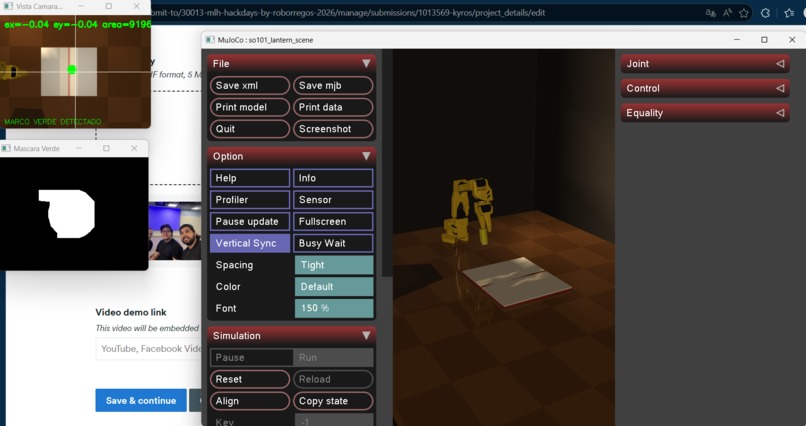Click the yellow robot arm in viewport
The width and height of the screenshot is (806, 426).
(469, 211)
